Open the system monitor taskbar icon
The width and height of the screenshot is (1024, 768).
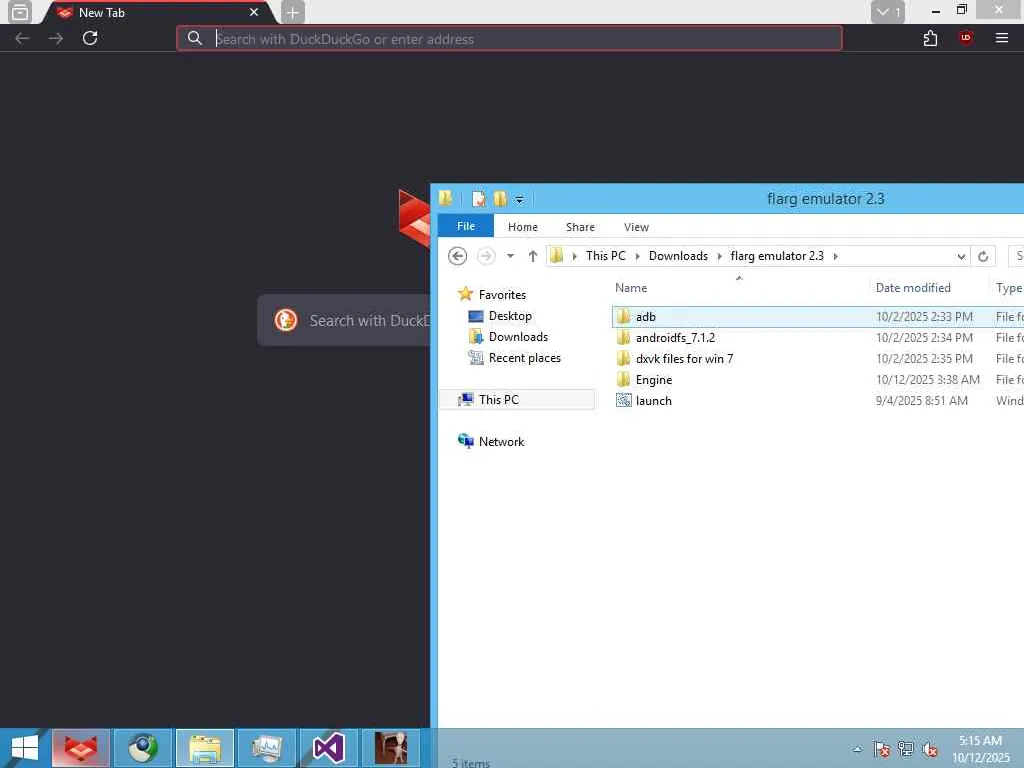(266, 748)
